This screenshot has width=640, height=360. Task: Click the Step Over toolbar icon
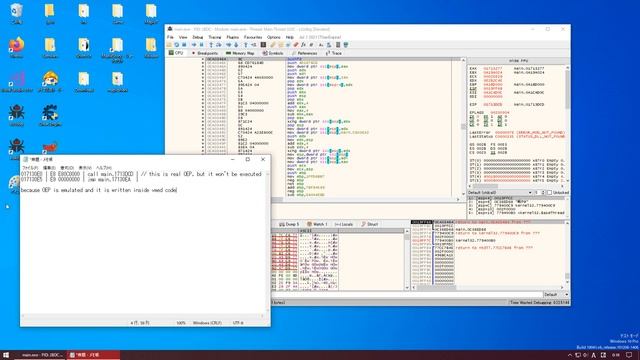coord(218,45)
